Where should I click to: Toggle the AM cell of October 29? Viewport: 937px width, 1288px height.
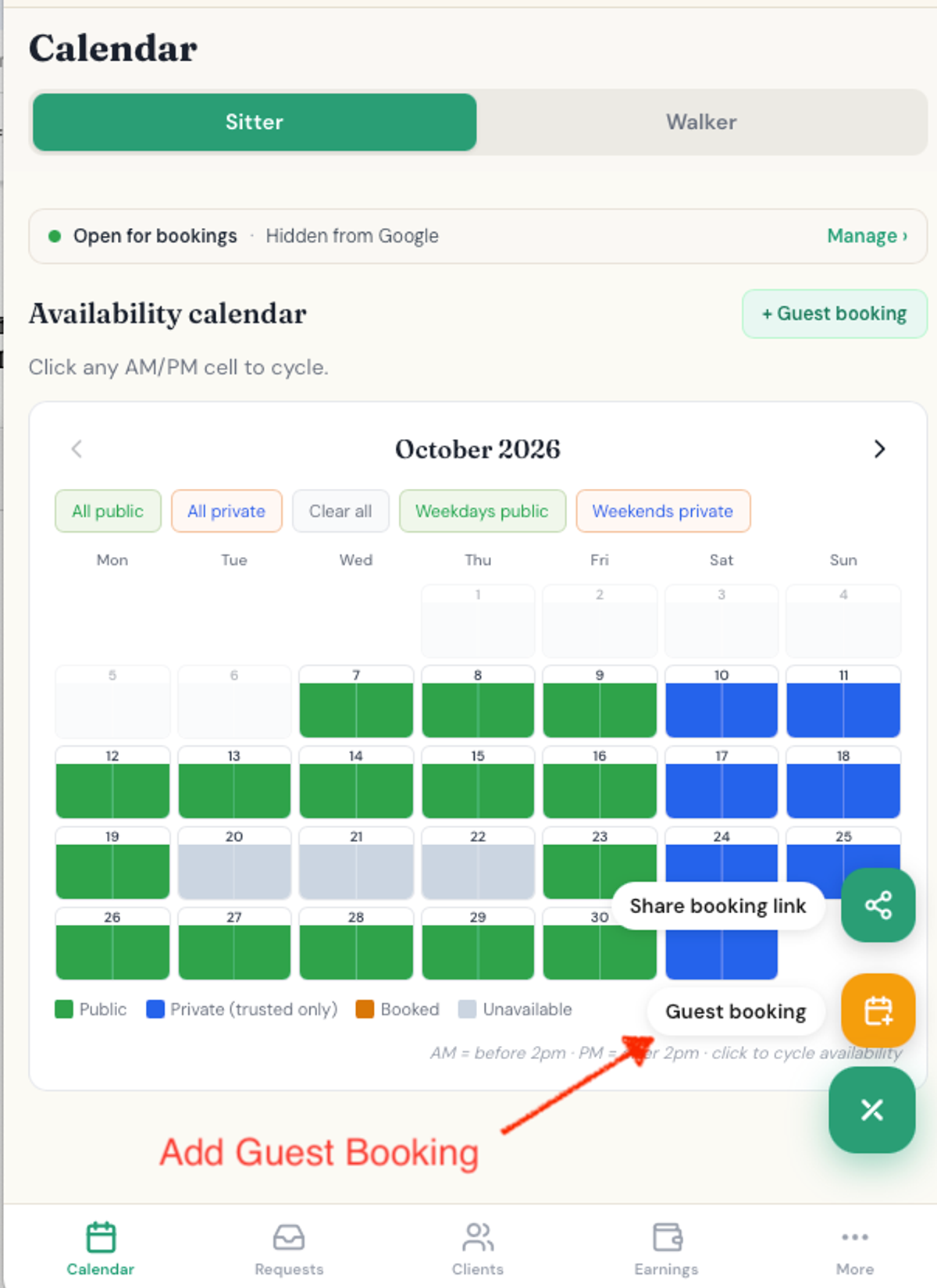tap(450, 952)
